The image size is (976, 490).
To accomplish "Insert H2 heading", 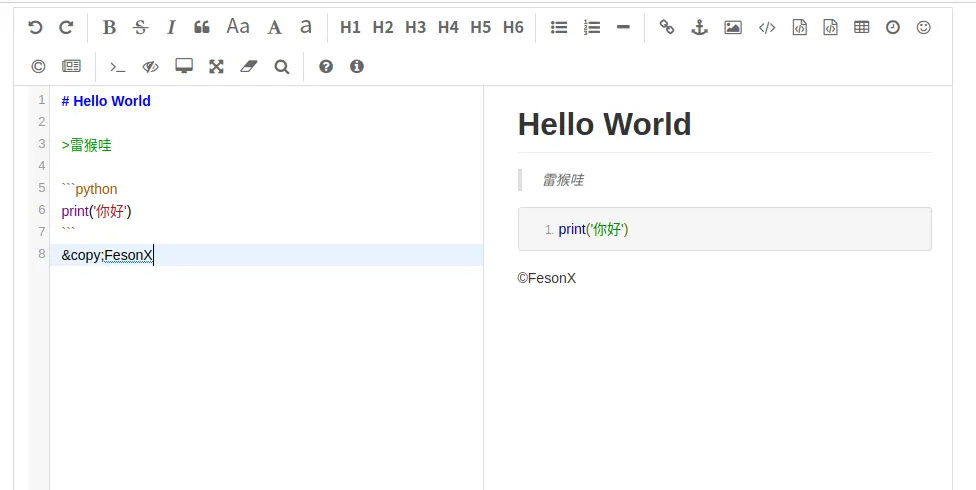I will point(383,27).
